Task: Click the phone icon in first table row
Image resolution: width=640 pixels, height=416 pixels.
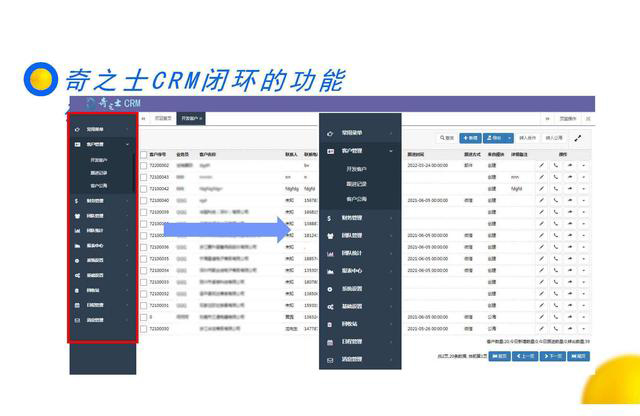Action: [x=556, y=163]
